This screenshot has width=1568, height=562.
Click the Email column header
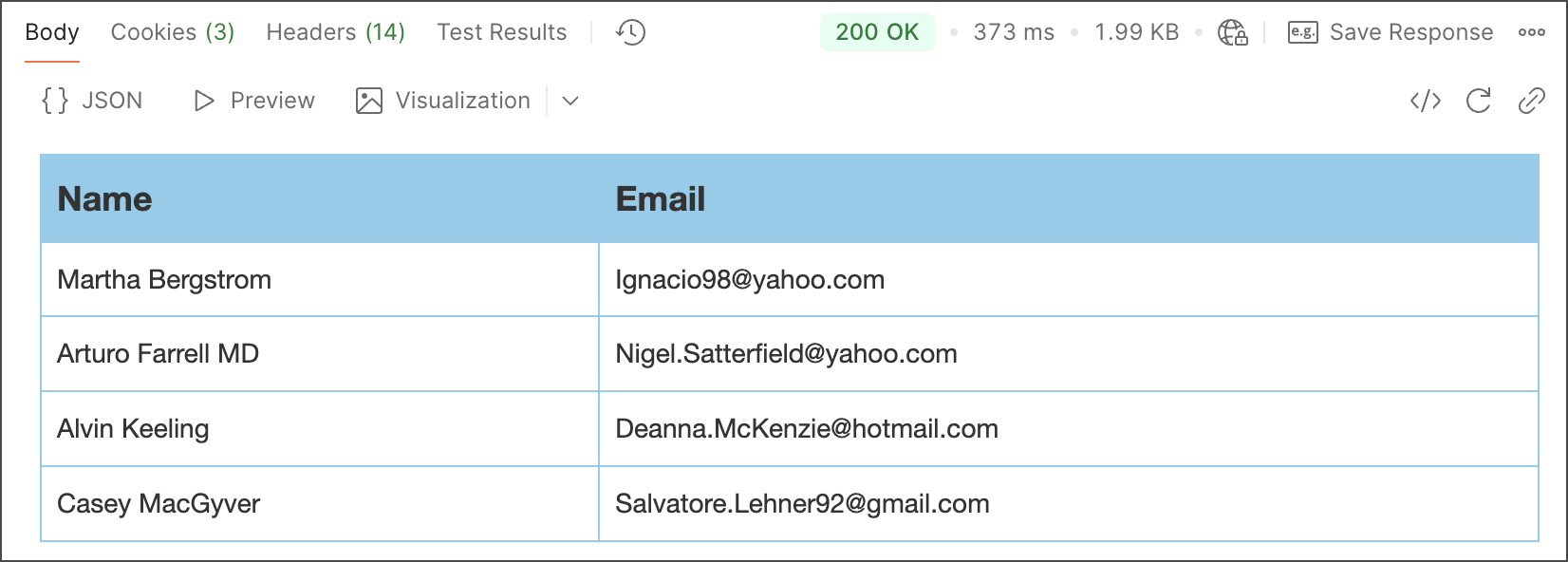(x=661, y=199)
